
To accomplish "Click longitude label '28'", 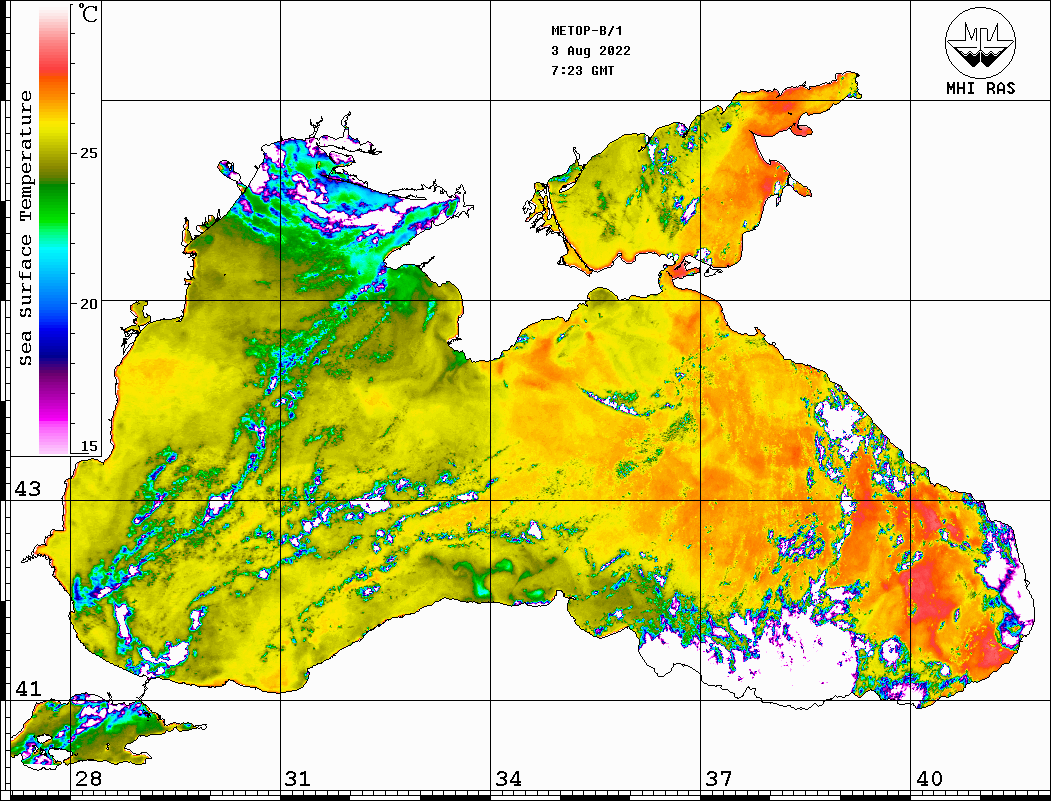I will coord(88,779).
